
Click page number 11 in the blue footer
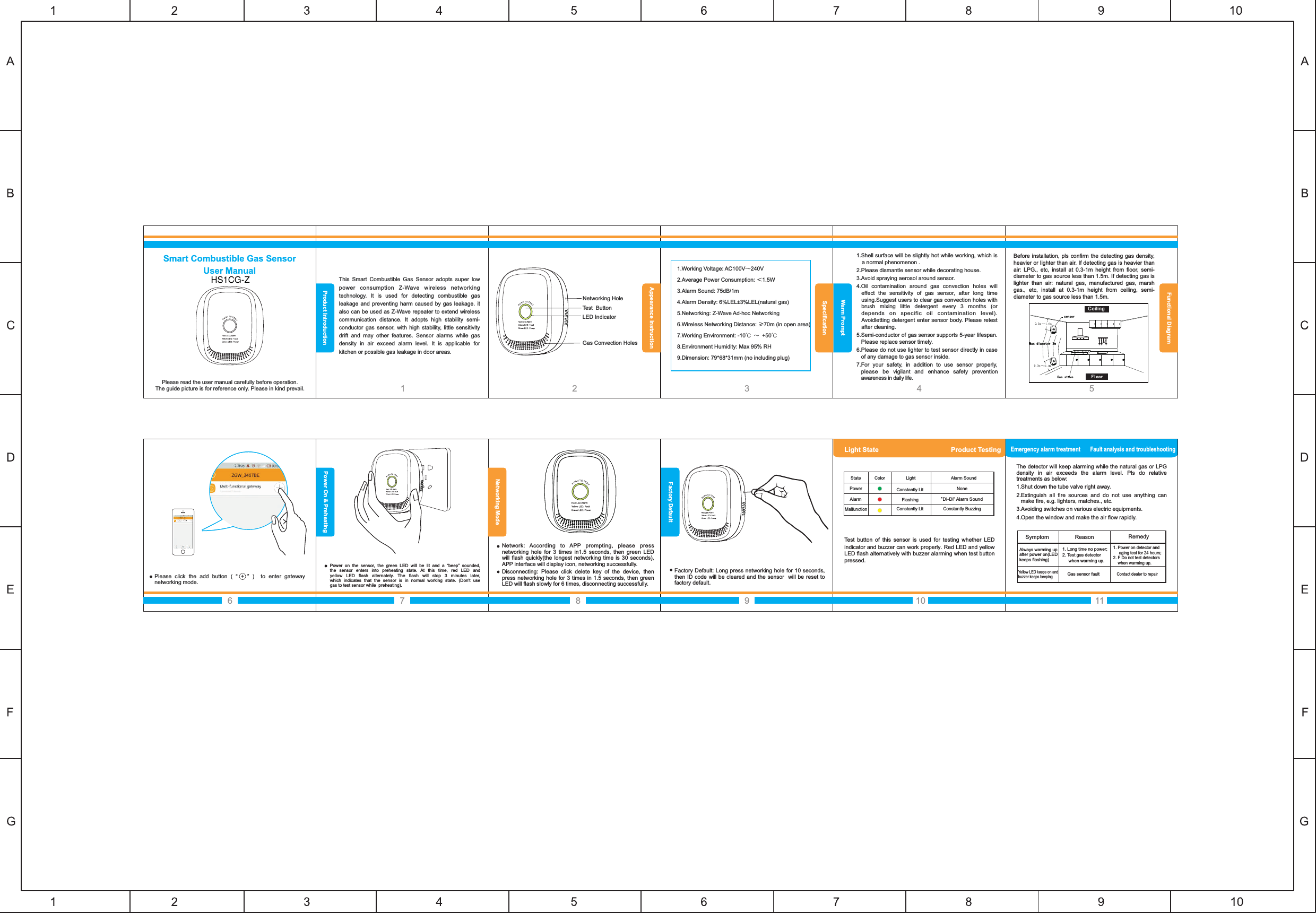click(1099, 601)
